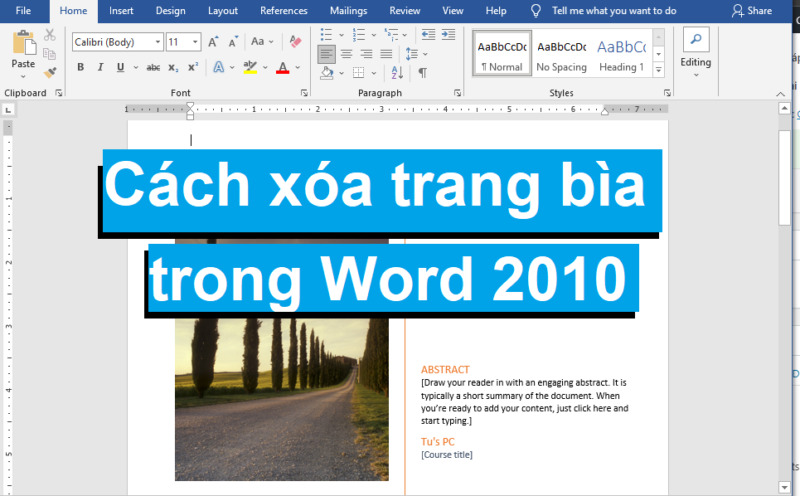The width and height of the screenshot is (800, 496).
Task: Apply the Heading 1 style
Action: (x=621, y=55)
